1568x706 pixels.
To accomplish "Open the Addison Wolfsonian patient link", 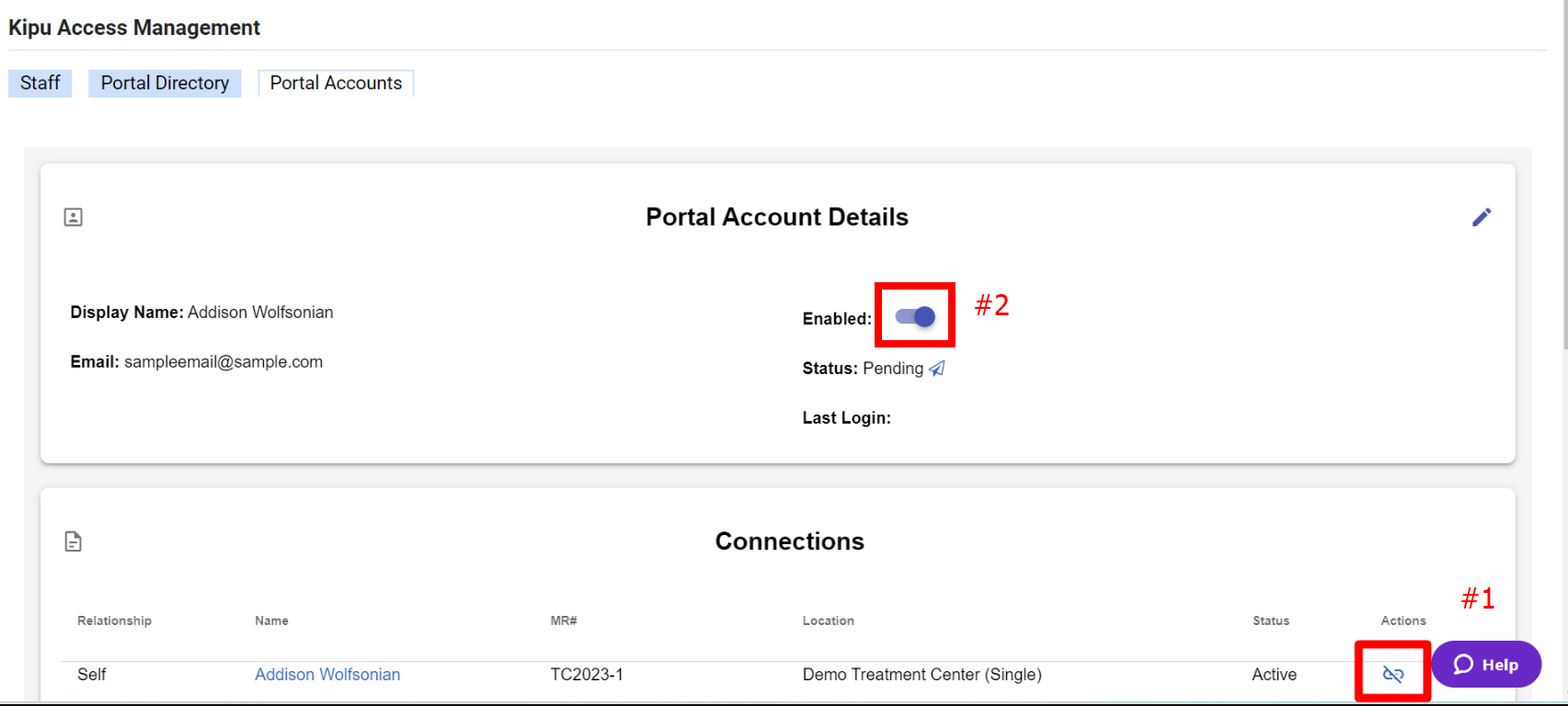I will (x=327, y=675).
